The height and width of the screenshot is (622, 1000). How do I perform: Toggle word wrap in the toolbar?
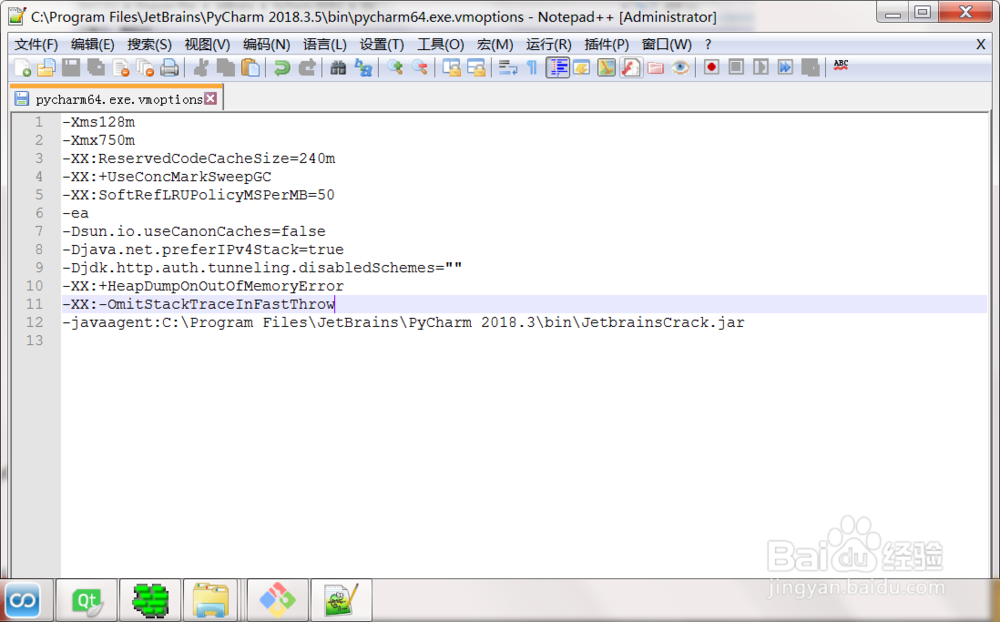tap(508, 67)
